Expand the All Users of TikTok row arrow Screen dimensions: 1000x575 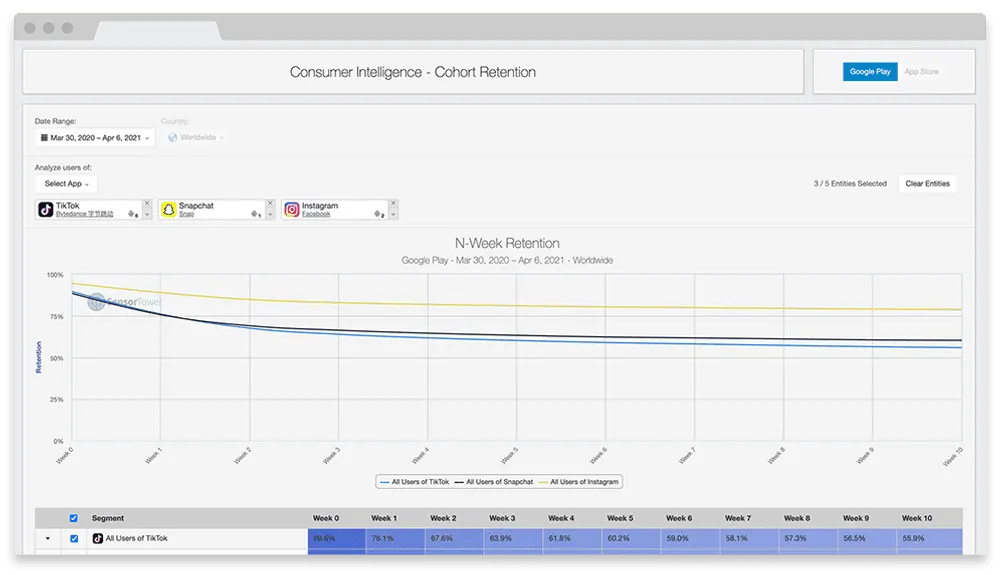point(48,539)
